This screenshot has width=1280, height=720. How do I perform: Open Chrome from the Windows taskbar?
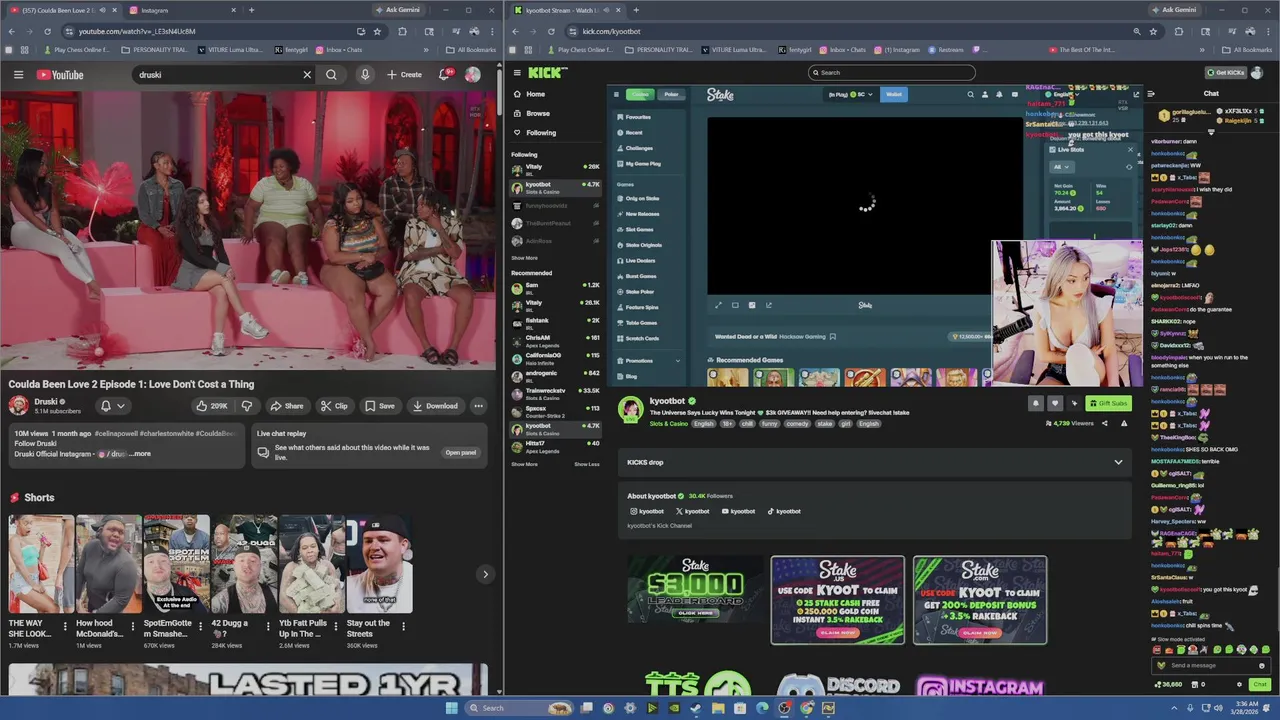click(806, 708)
